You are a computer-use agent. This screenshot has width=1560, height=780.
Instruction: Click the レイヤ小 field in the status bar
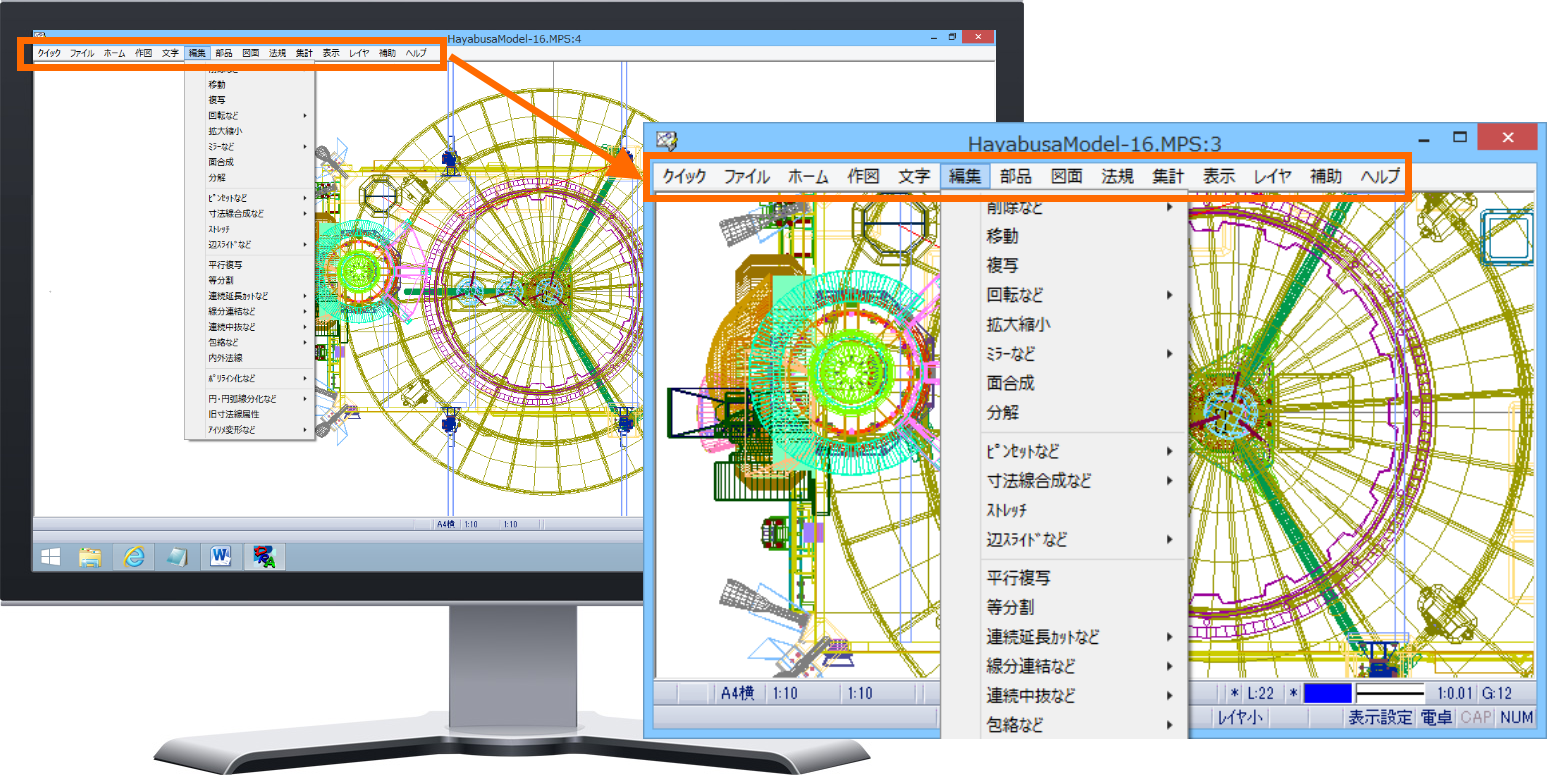pyautogui.click(x=1239, y=717)
